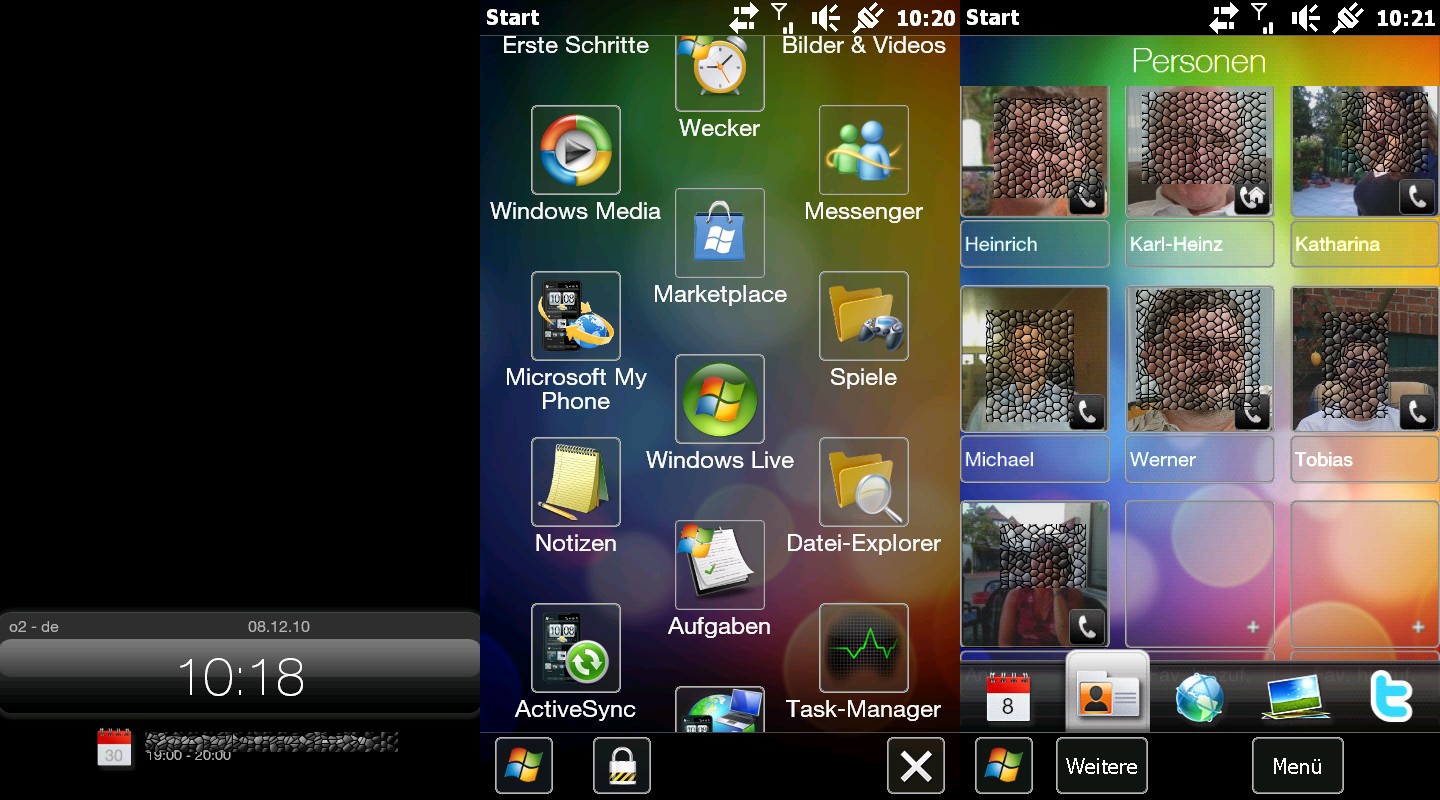This screenshot has height=800, width=1440.
Task: Open Werner's contact photo
Action: click(1200, 359)
